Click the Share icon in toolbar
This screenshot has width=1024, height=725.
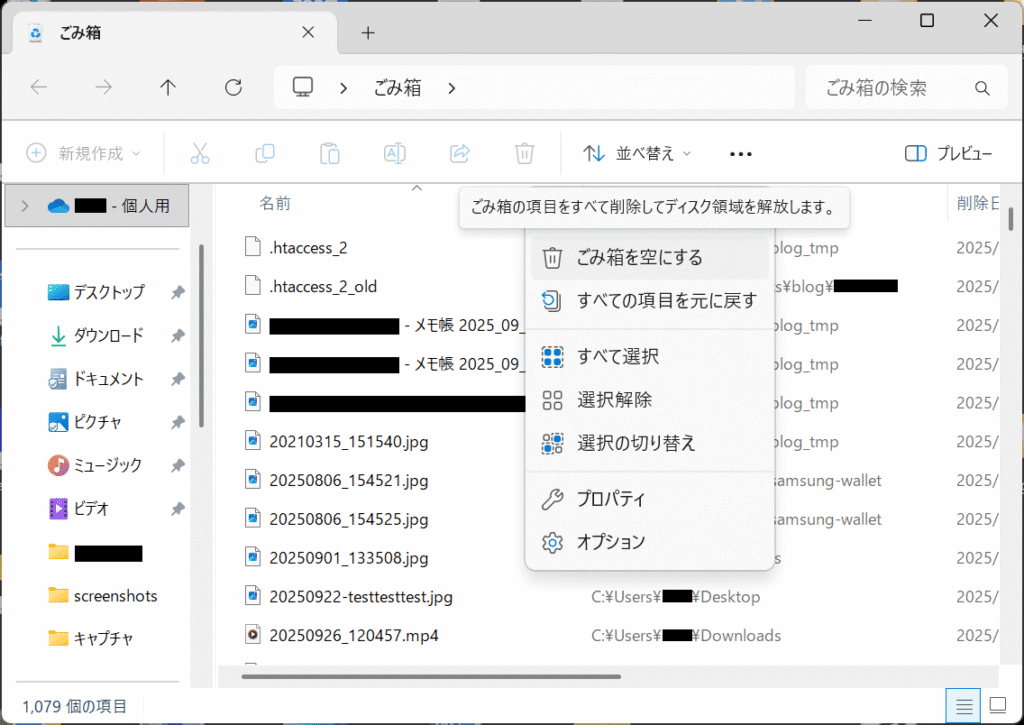point(460,153)
